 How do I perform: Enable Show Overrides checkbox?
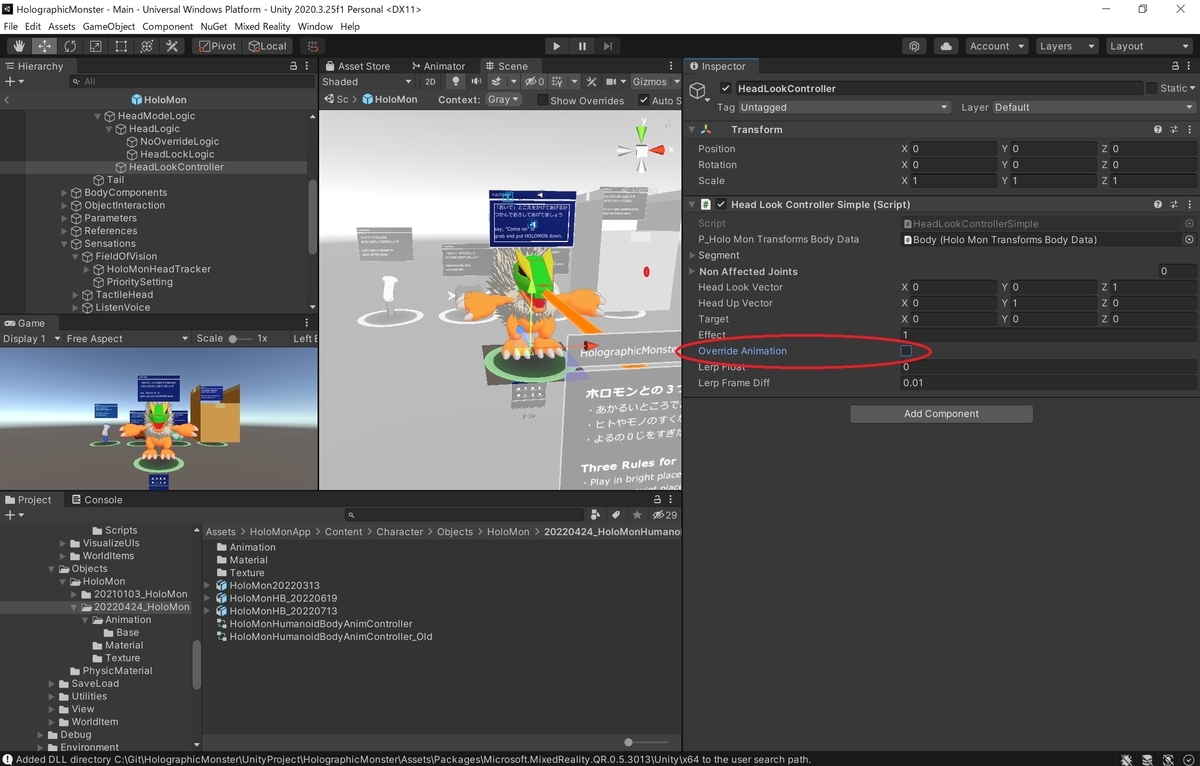click(543, 100)
